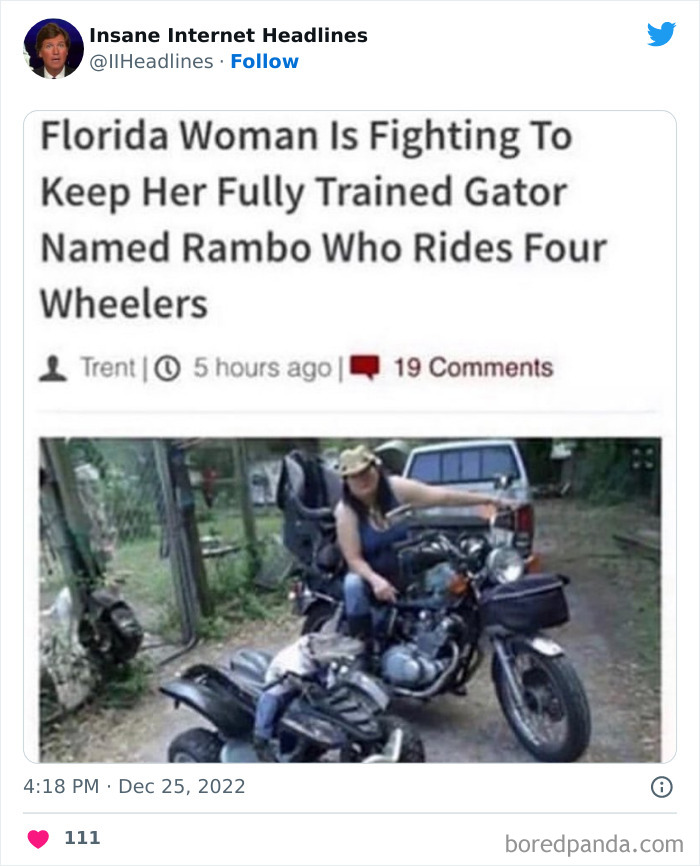Click the 5 hours ago timestamp

pyautogui.click(x=262, y=368)
